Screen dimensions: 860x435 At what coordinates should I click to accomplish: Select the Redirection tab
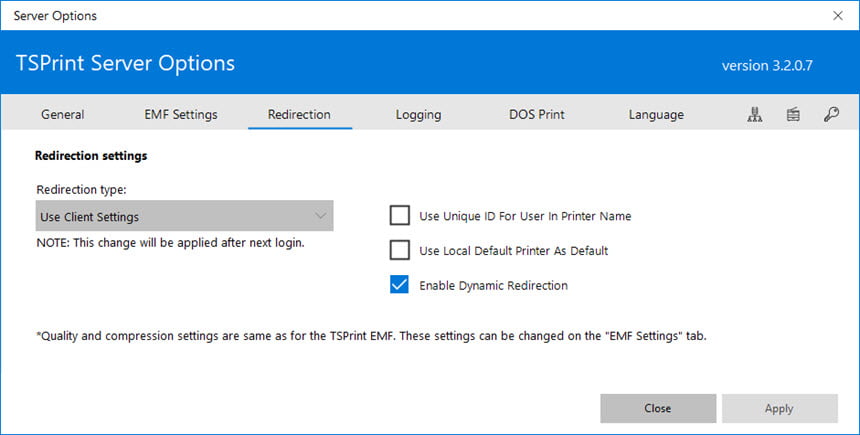point(299,114)
